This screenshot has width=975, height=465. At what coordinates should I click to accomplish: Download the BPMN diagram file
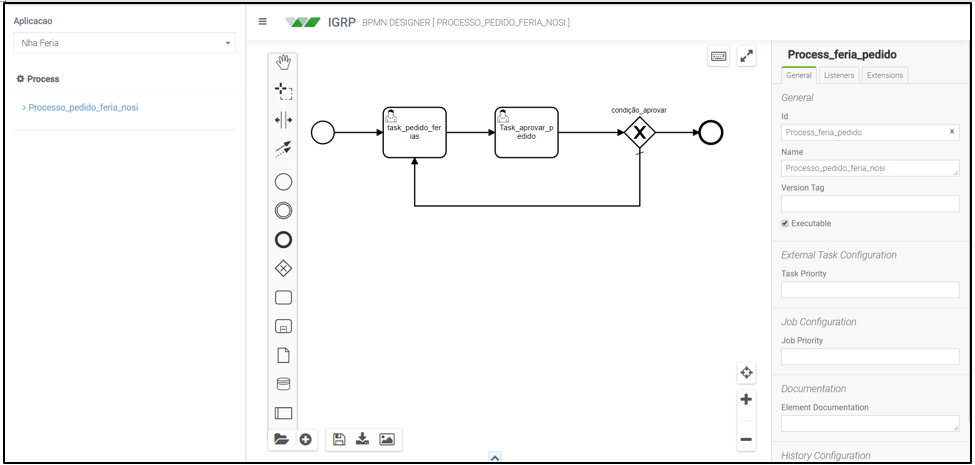point(362,439)
